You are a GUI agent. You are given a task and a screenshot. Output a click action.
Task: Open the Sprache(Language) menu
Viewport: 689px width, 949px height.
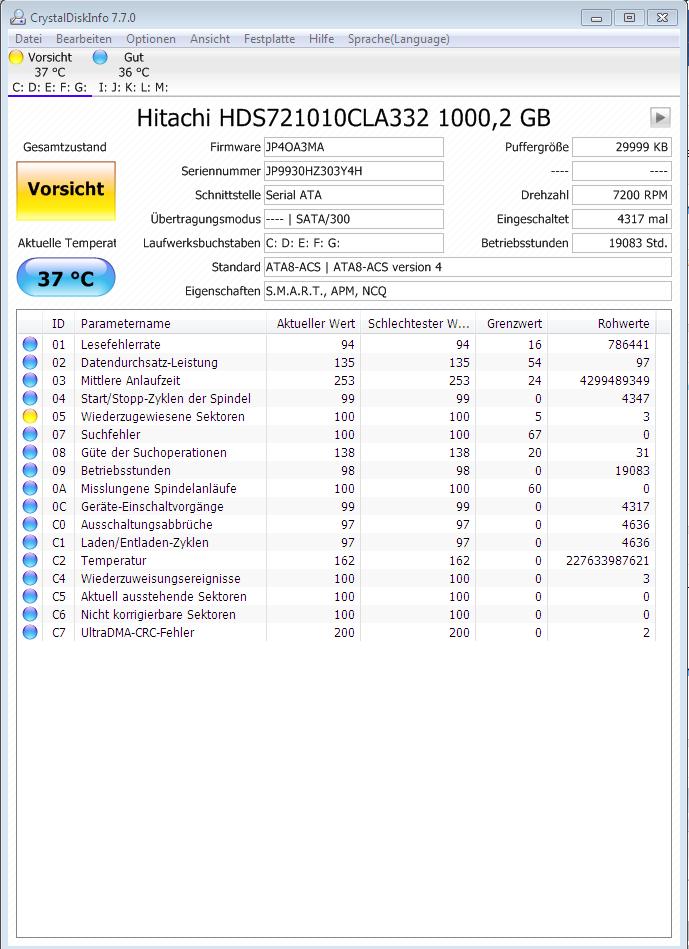click(398, 39)
